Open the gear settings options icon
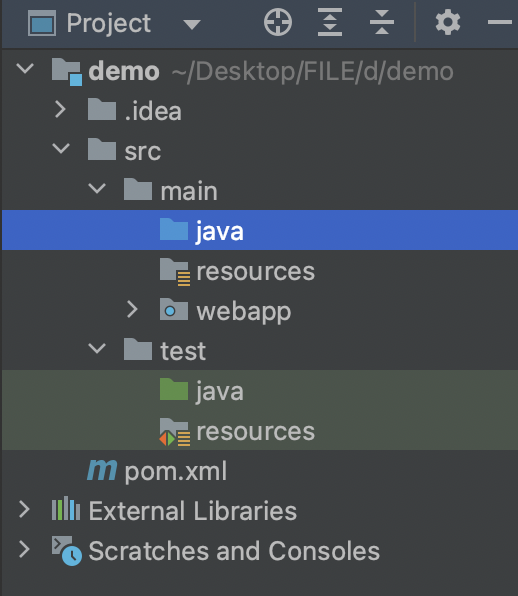 (448, 22)
